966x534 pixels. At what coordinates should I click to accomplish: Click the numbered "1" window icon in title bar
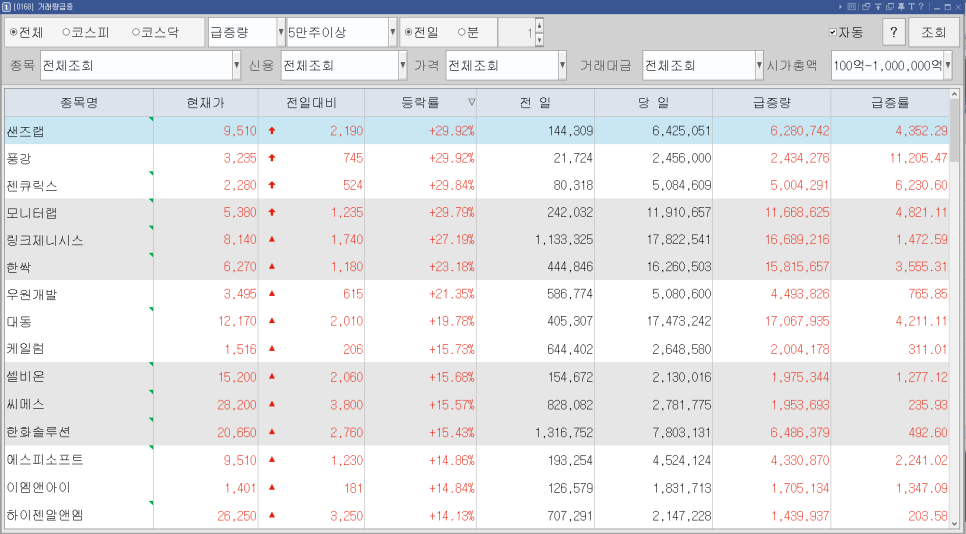[6, 7]
